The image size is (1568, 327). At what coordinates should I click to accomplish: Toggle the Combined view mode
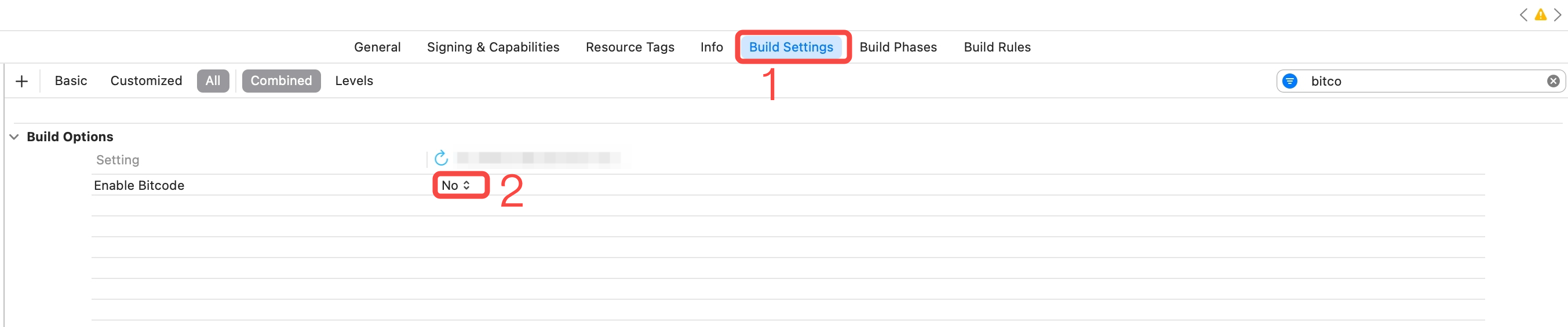(280, 81)
